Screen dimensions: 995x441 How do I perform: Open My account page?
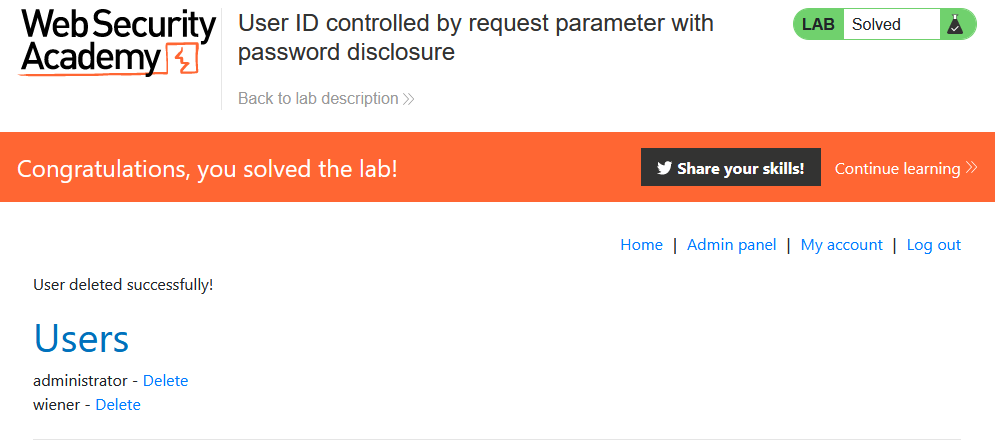841,245
